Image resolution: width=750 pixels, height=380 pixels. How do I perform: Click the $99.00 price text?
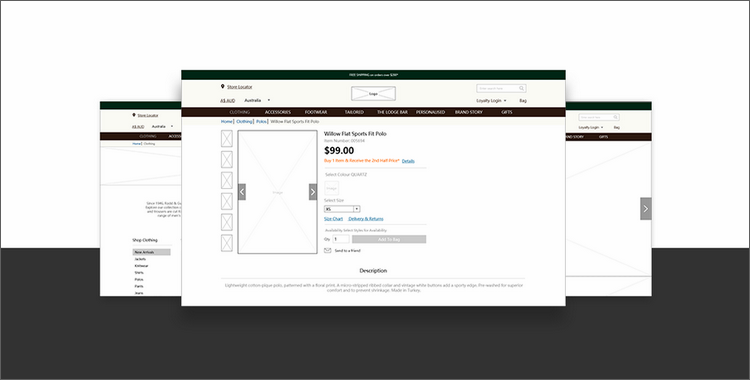339,151
